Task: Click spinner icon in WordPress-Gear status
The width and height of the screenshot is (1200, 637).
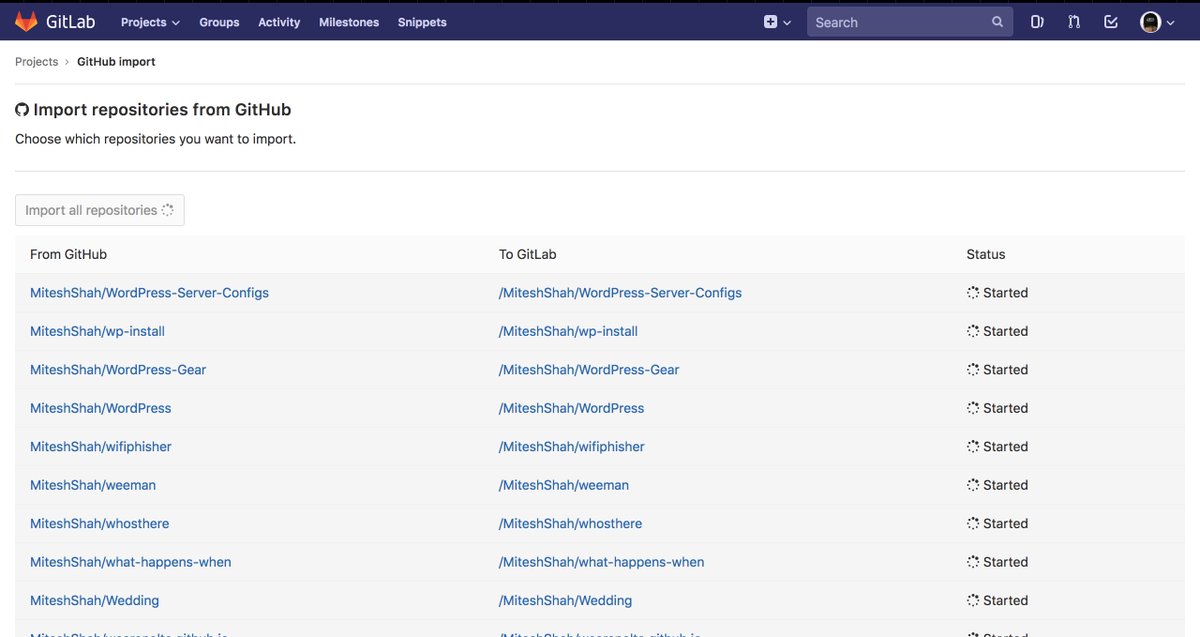Action: [973, 370]
